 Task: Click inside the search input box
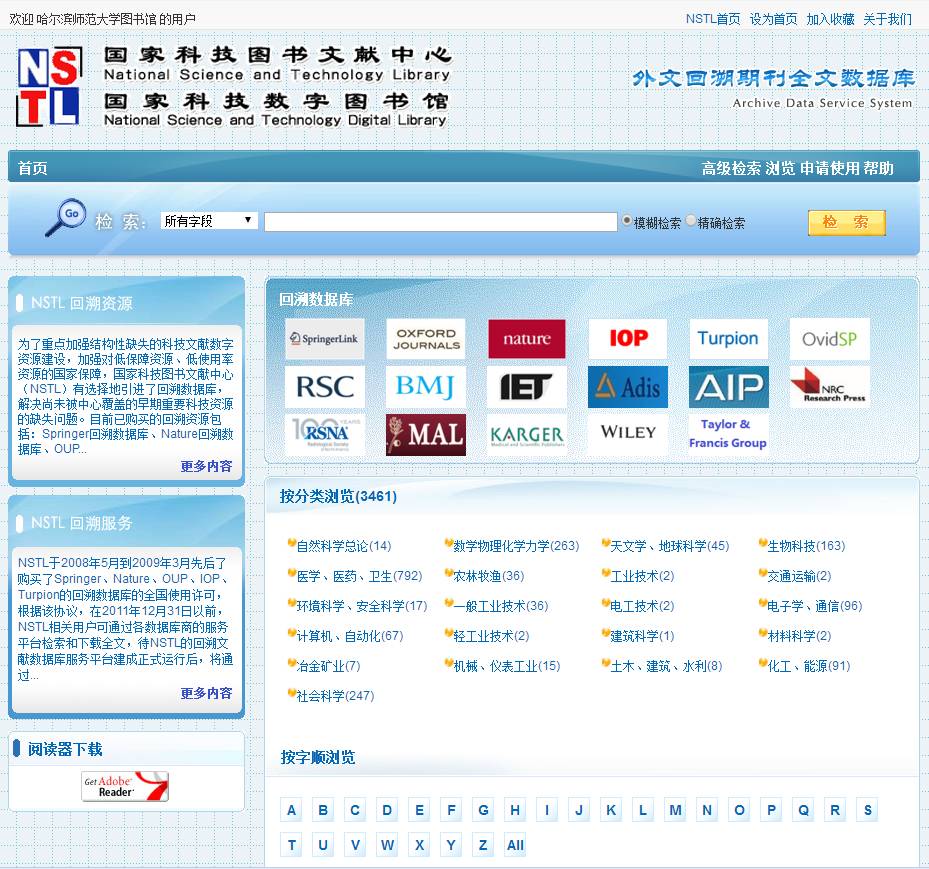440,221
